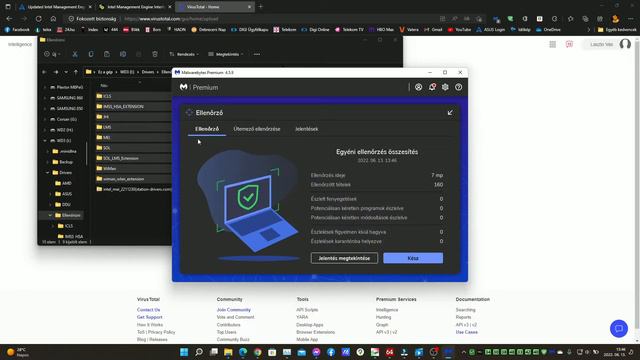Click the Cut icon in Explorer toolbar
Viewport: 640px width, 360px height.
[75, 54]
